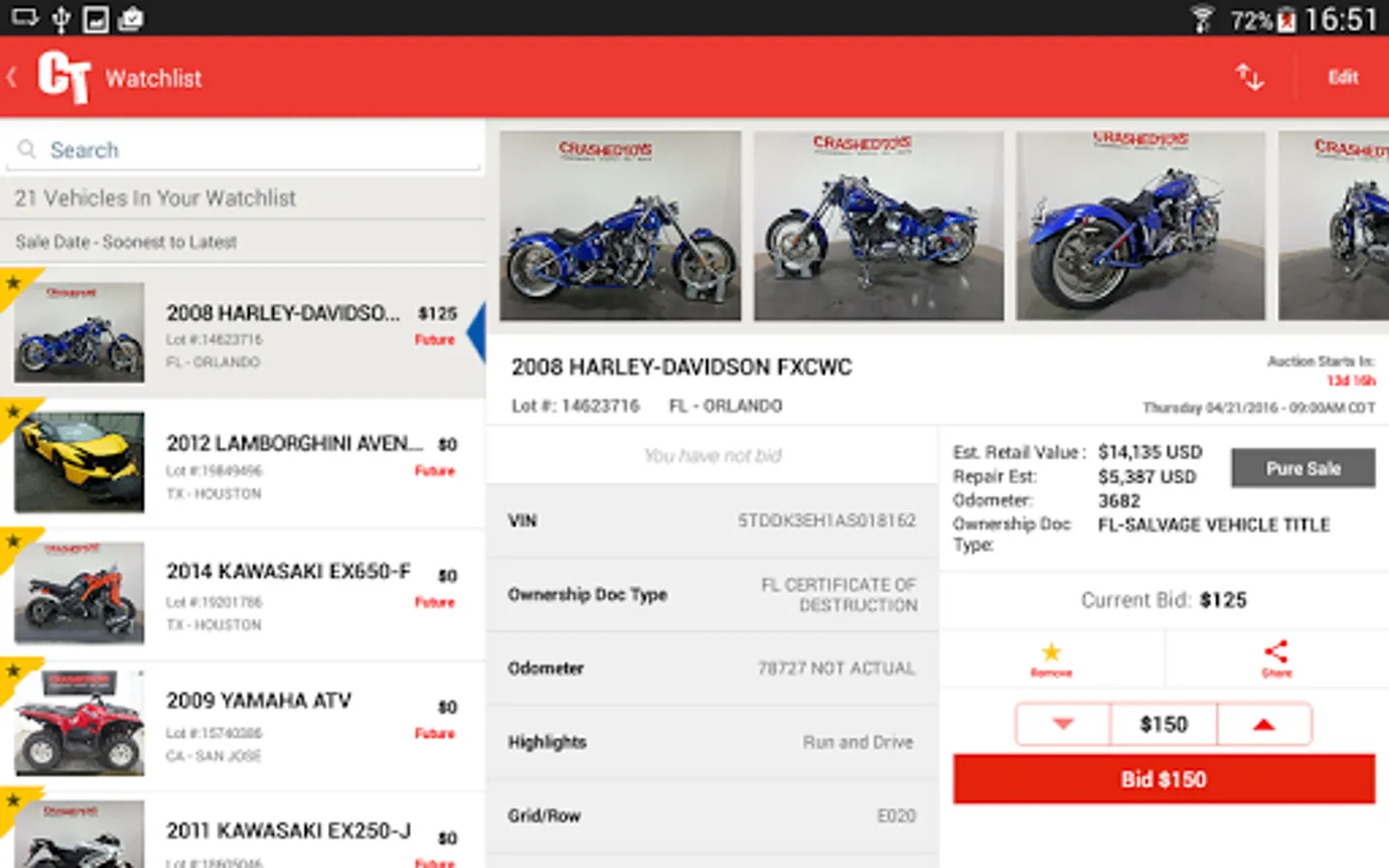The height and width of the screenshot is (868, 1389).
Task: Tap the star badge on the Lamborghini row
Action: click(14, 413)
